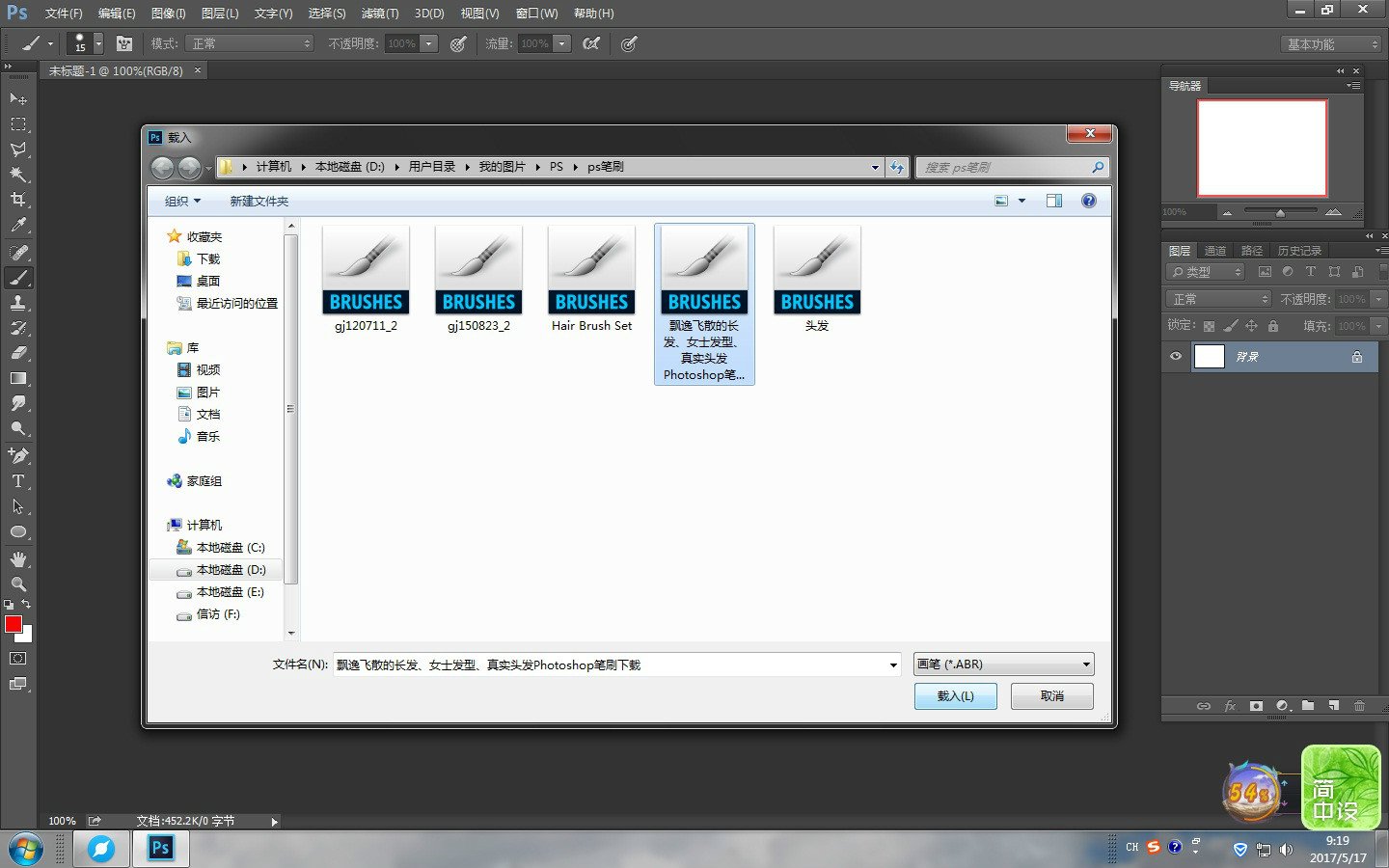Click the 载入(L) button
This screenshot has height=868, width=1389.
pos(955,695)
